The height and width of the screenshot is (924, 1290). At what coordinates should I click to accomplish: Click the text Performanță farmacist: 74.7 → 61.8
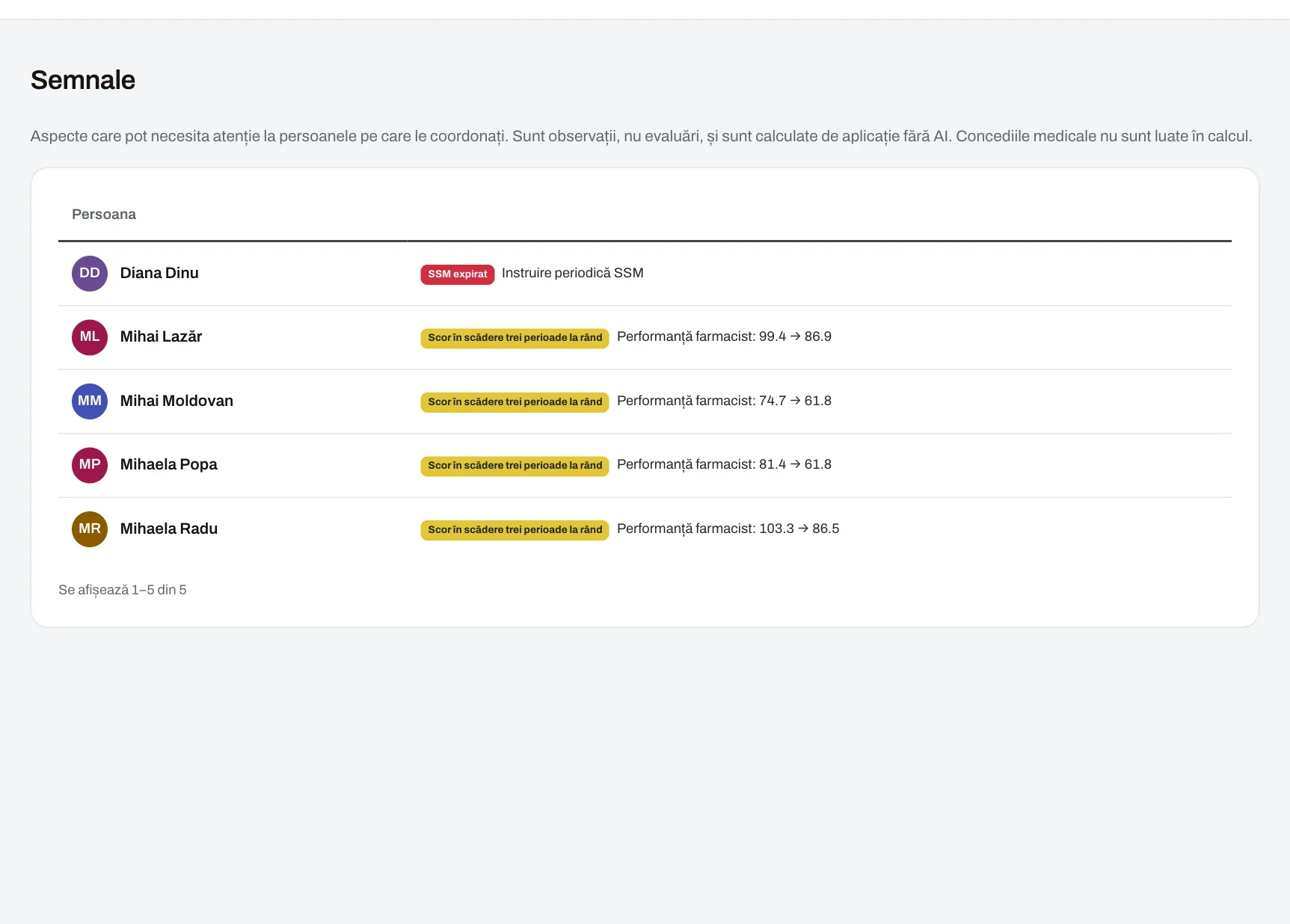724,401
